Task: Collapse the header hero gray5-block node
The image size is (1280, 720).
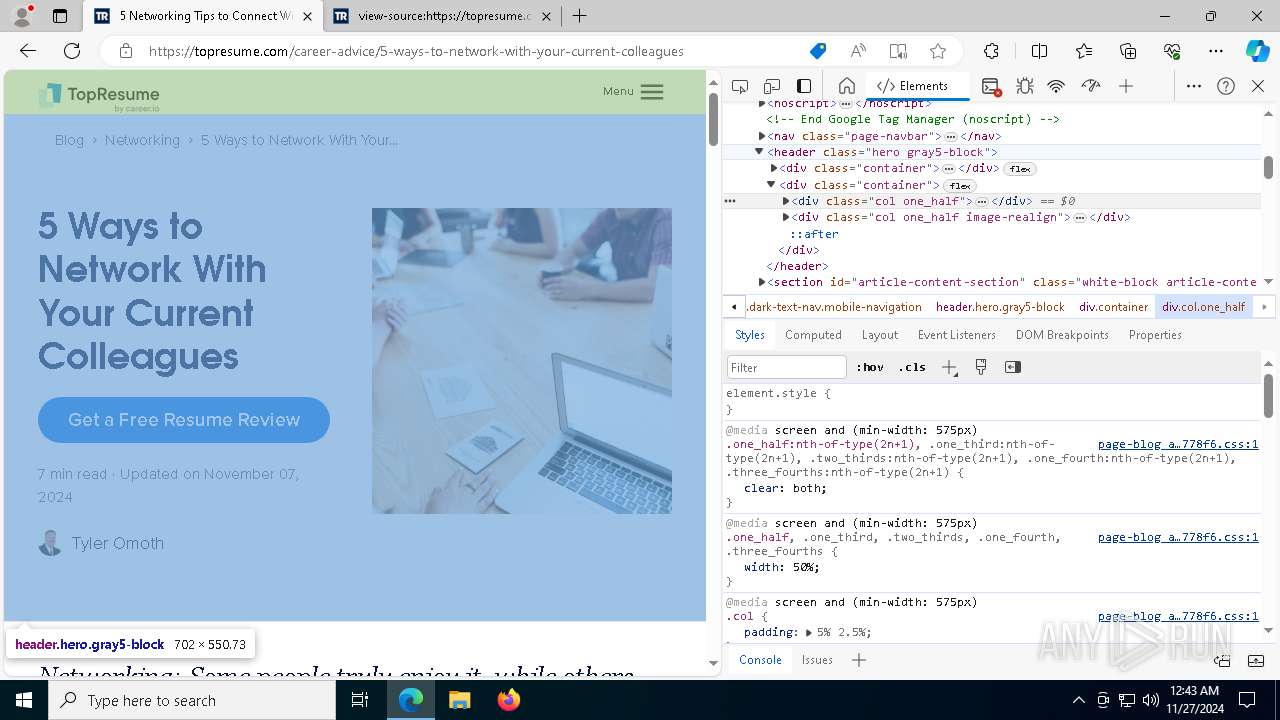Action: click(x=759, y=152)
